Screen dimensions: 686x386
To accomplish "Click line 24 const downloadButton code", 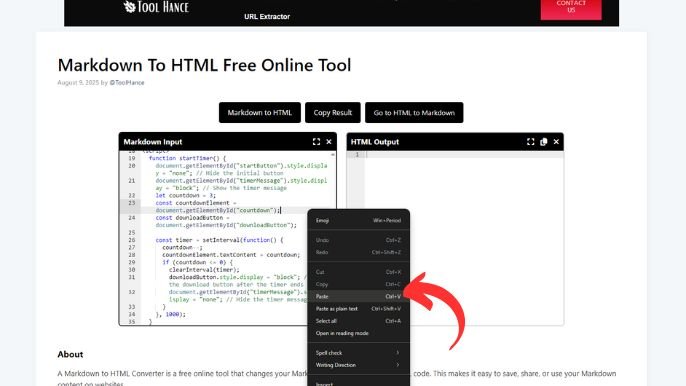I will tap(226, 221).
